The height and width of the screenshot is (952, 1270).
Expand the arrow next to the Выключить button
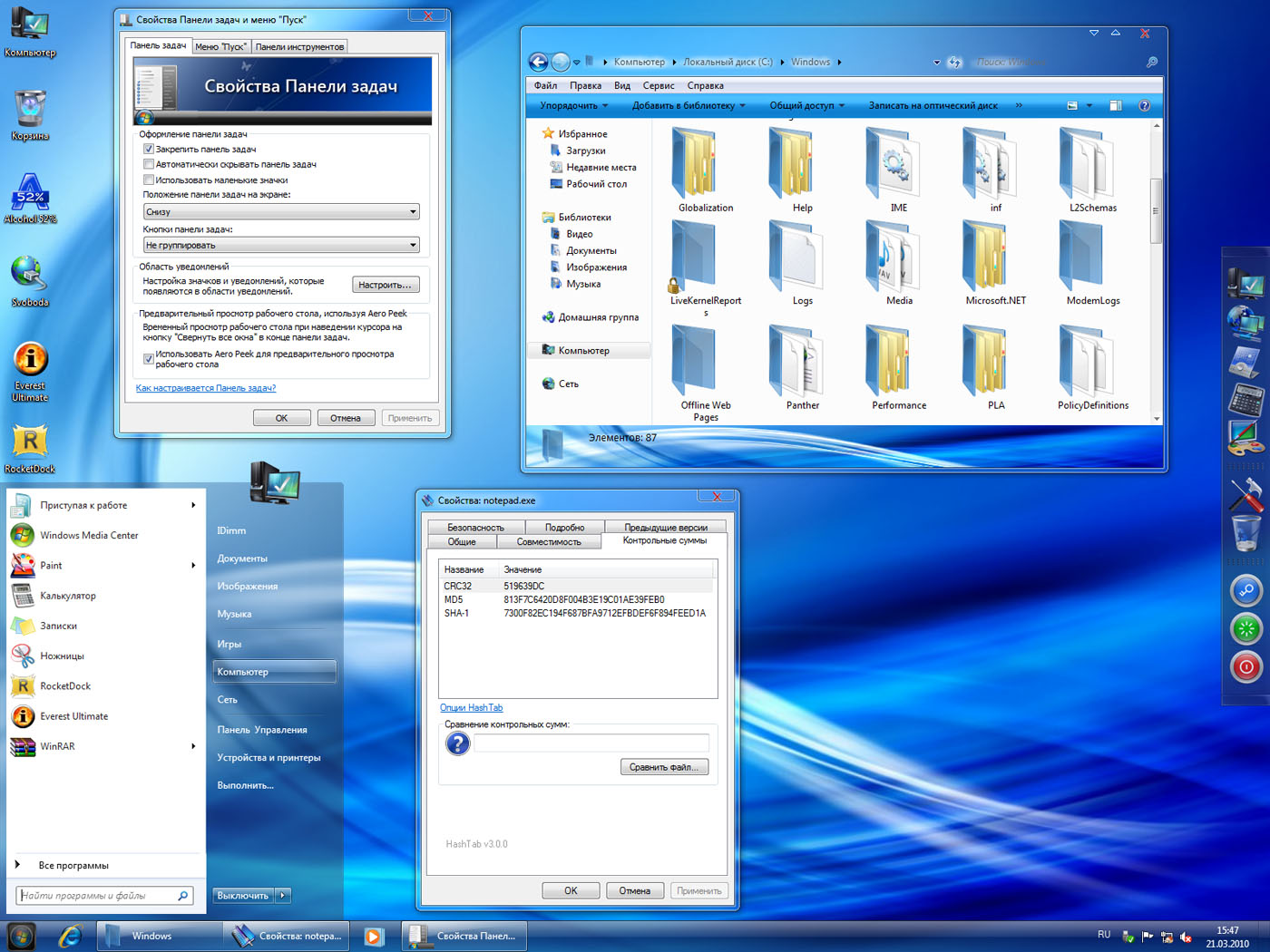tap(283, 895)
